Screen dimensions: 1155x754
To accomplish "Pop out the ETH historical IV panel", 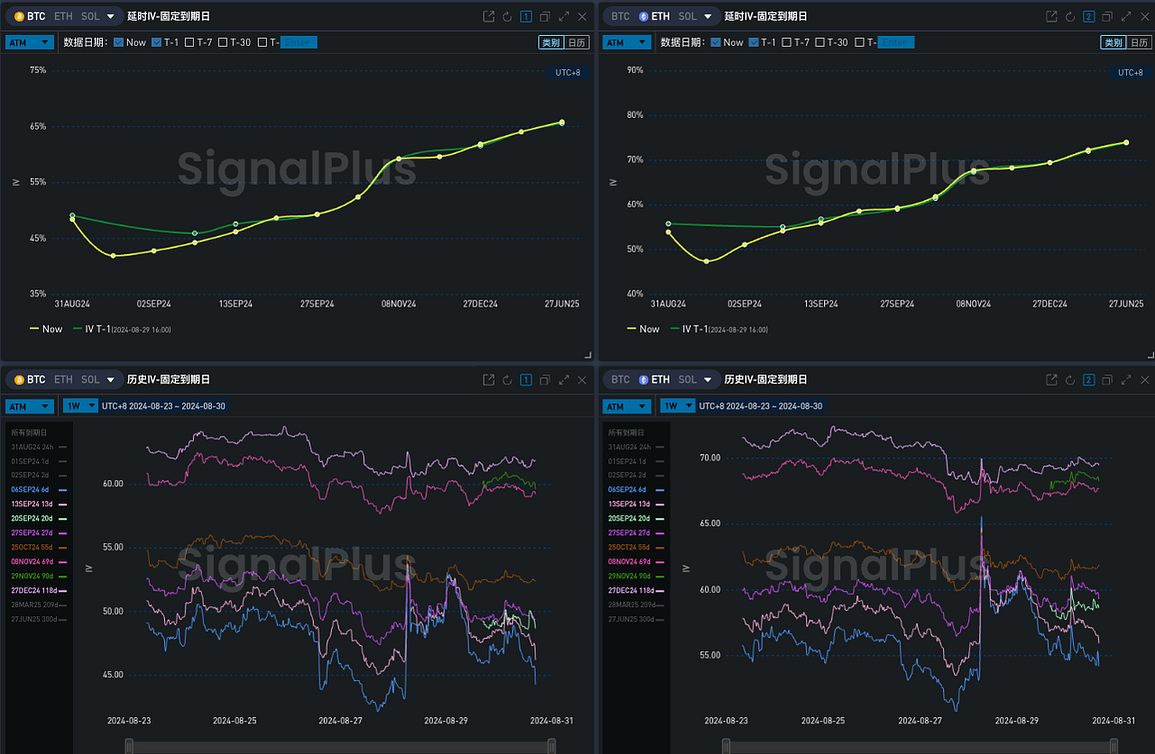I will click(x=1051, y=380).
